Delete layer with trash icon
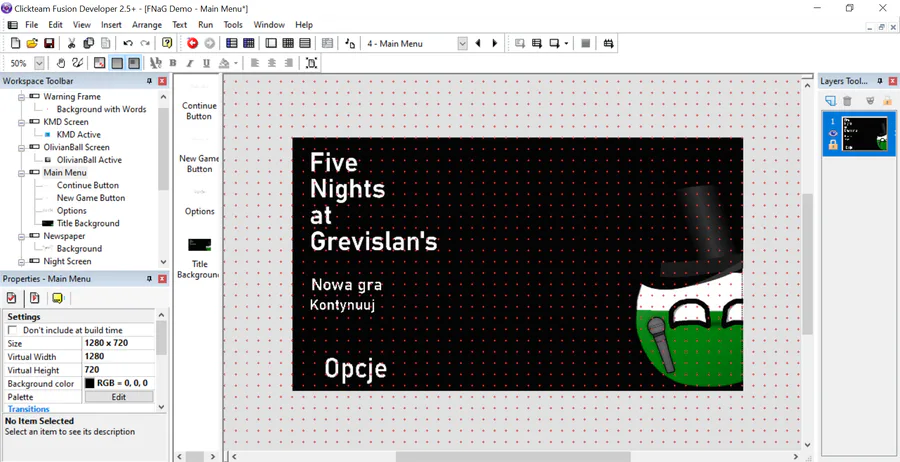 847,101
